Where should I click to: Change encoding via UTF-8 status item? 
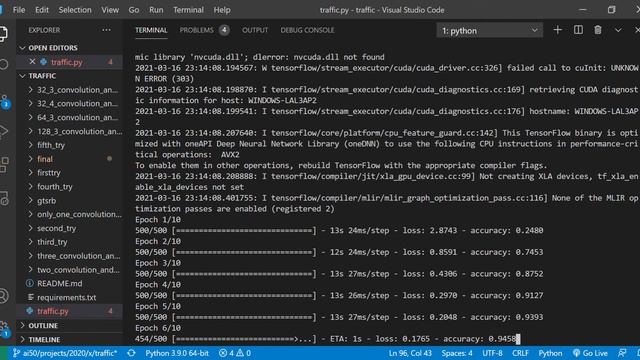pyautogui.click(x=492, y=353)
